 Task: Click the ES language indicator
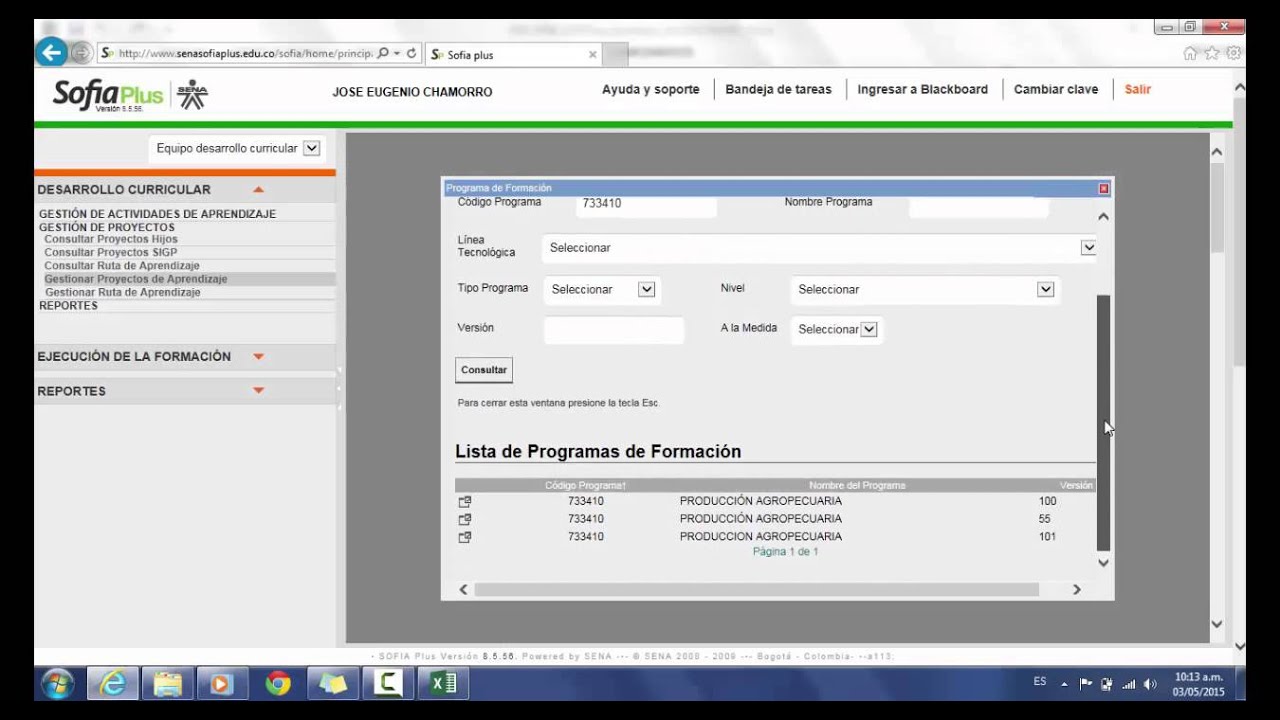pyautogui.click(x=1040, y=681)
